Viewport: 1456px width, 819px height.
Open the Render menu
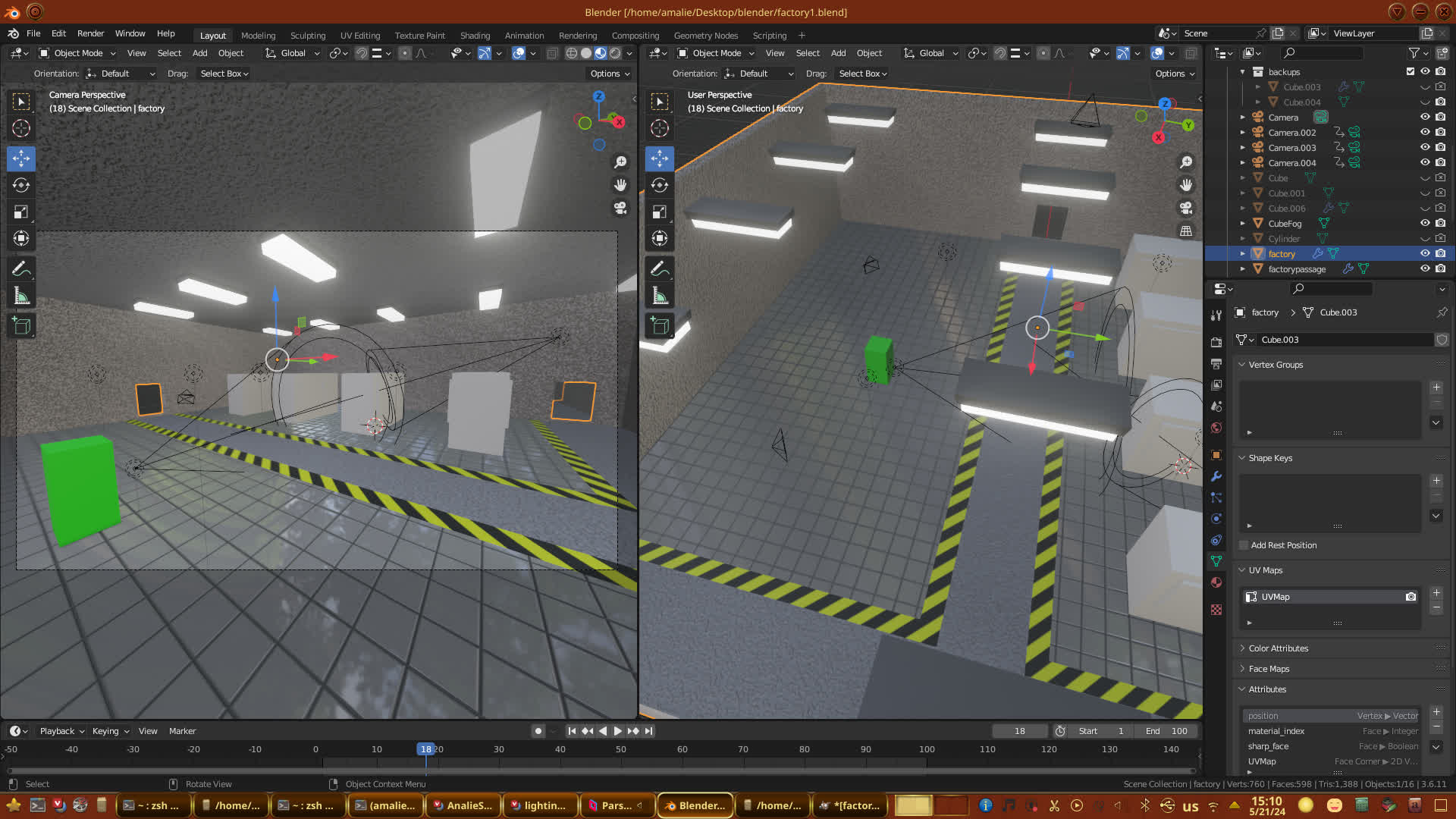pos(90,33)
